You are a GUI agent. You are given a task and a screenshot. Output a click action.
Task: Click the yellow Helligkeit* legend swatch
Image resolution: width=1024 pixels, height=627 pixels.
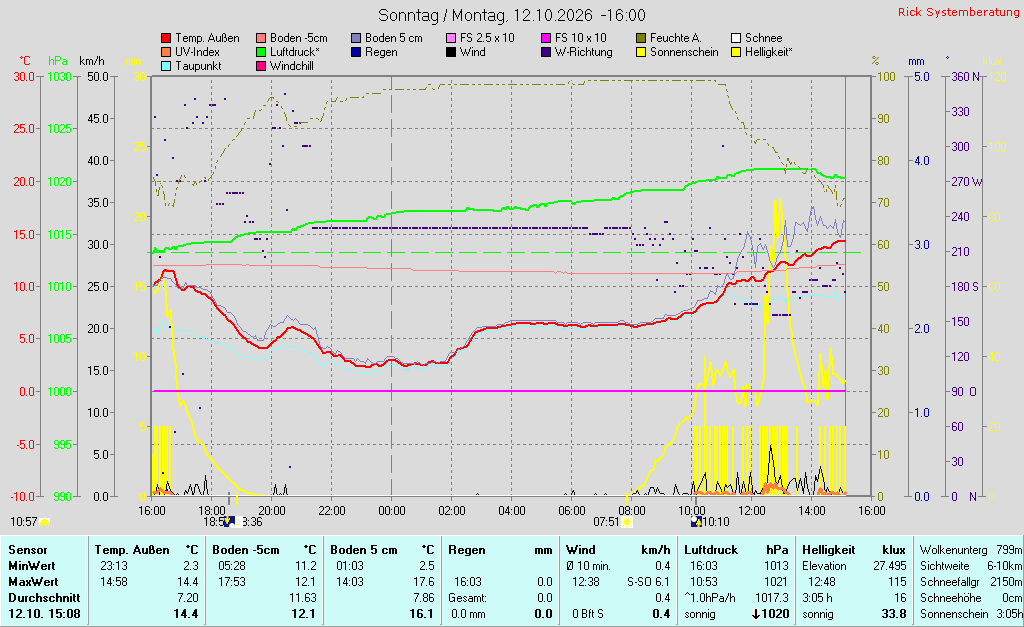pyautogui.click(x=736, y=52)
